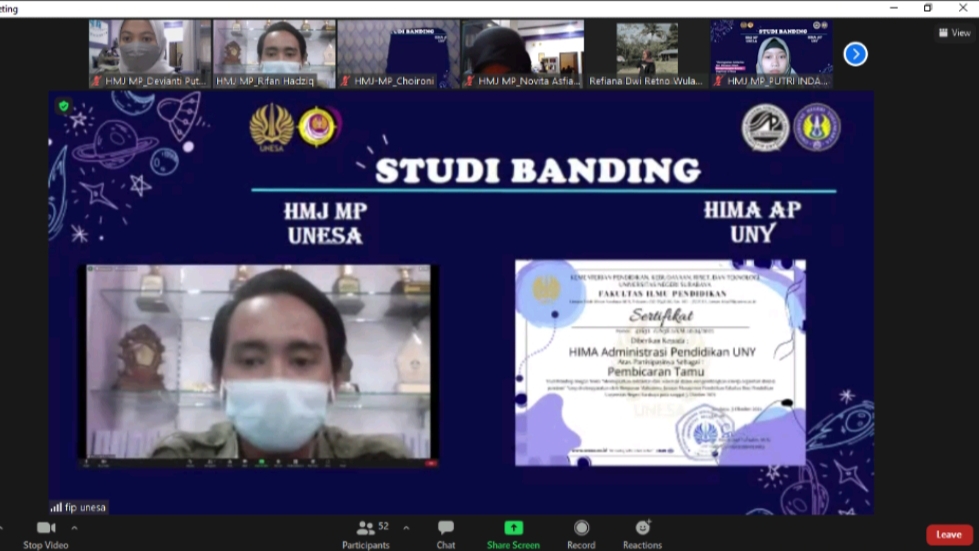Viewport: 979px width, 551px height.
Task: Expand the arrow next to Participants
Action: pyautogui.click(x=406, y=527)
